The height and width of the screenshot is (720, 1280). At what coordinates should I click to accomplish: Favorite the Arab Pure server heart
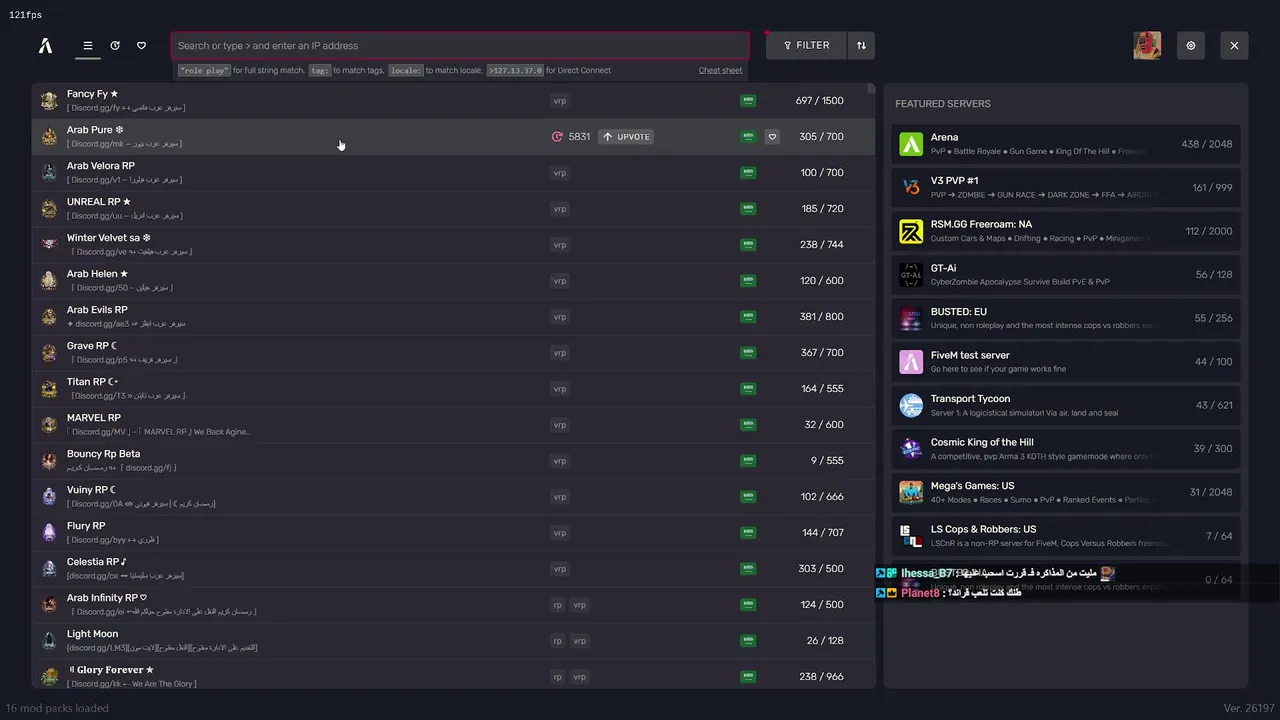772,137
